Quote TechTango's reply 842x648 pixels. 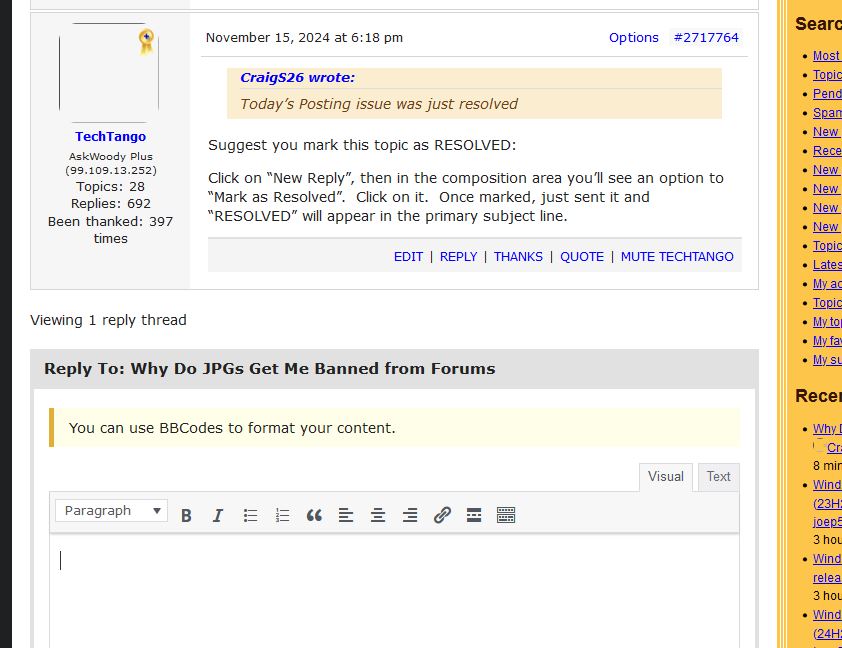[581, 256]
